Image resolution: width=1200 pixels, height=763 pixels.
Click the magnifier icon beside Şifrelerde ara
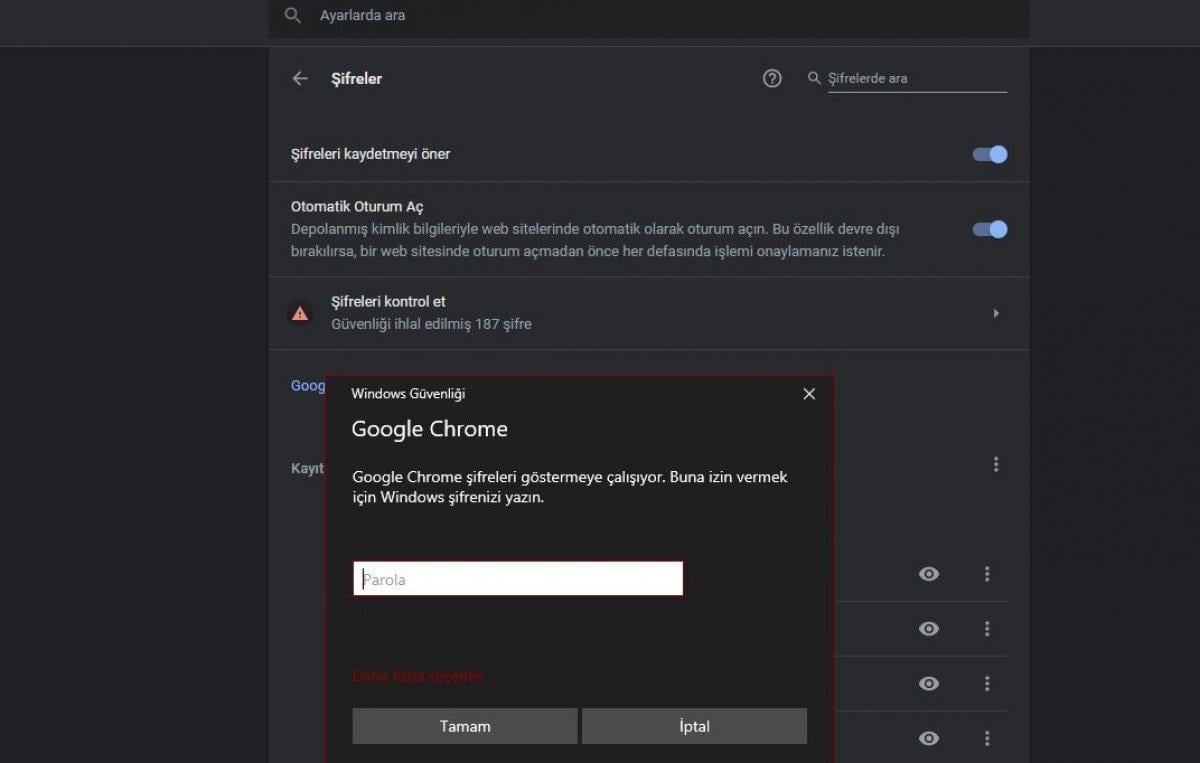coord(814,78)
